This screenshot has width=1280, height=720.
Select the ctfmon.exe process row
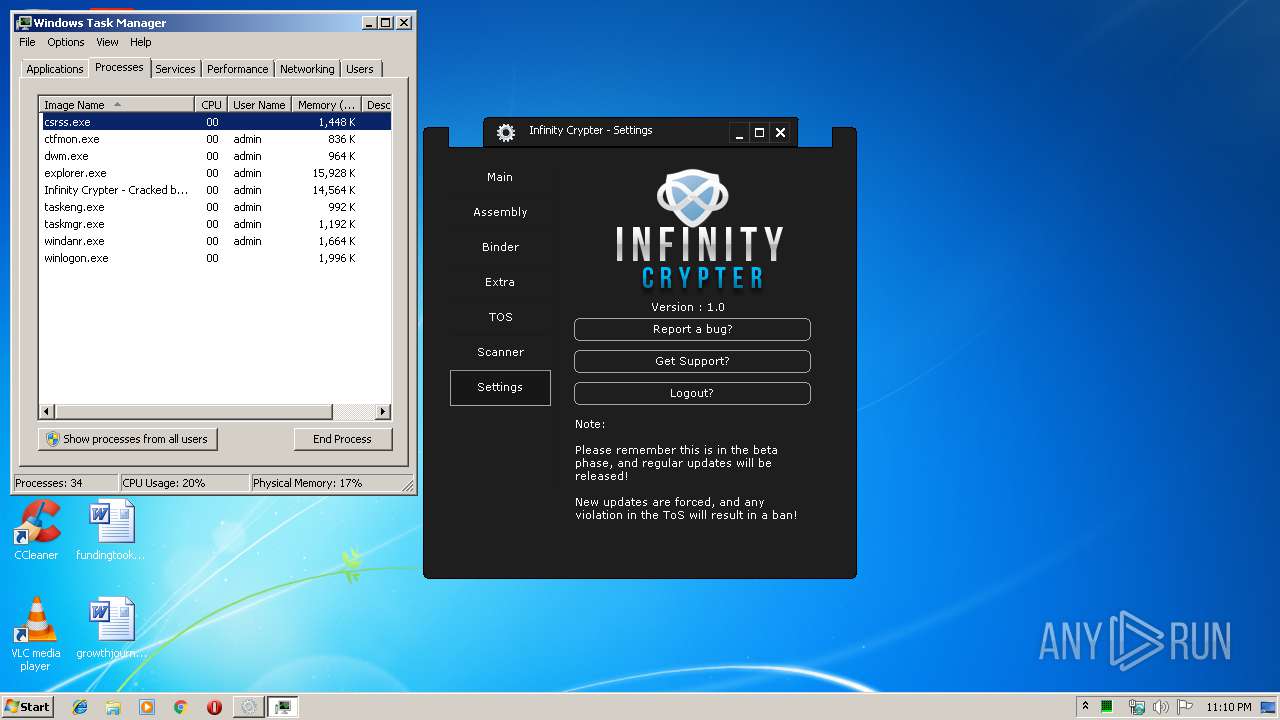click(215, 139)
